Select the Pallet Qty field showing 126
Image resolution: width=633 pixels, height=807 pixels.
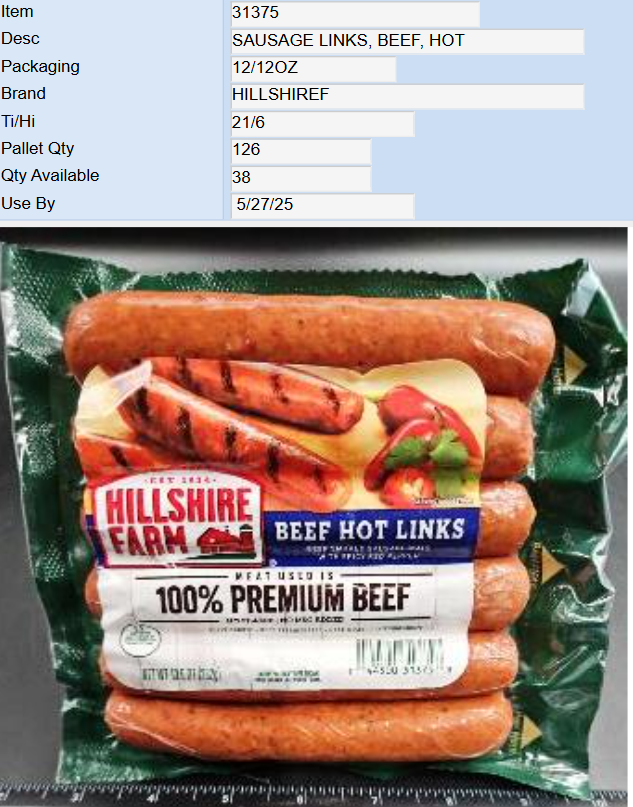(301, 151)
